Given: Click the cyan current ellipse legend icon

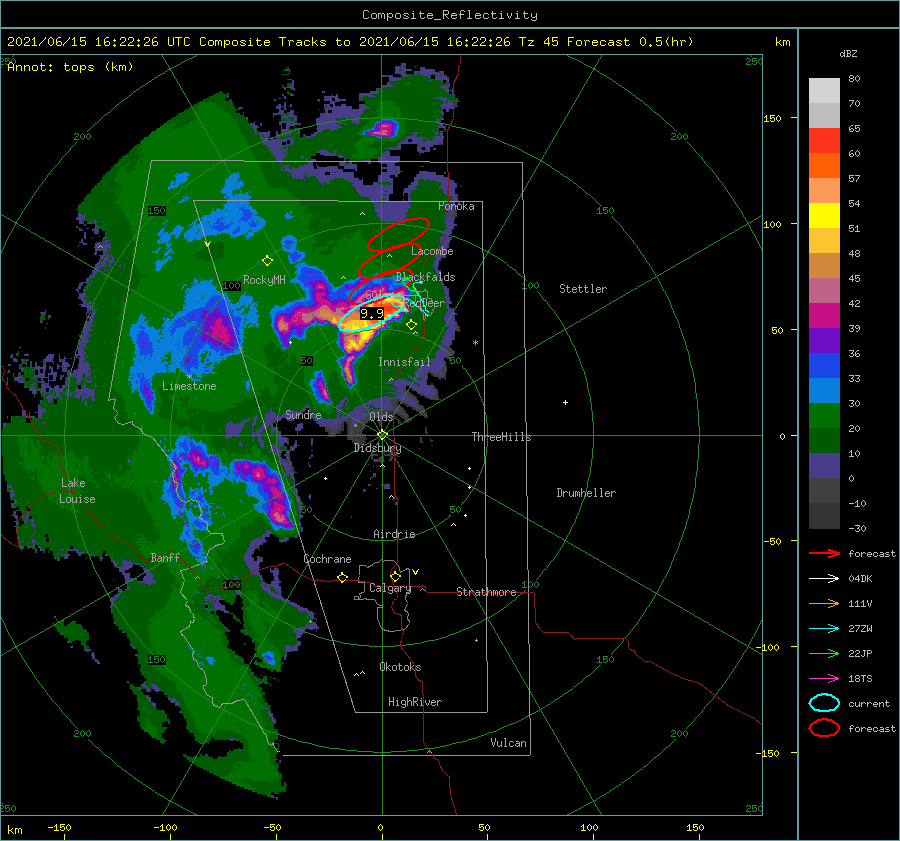Looking at the screenshot, I should pyautogui.click(x=824, y=703).
